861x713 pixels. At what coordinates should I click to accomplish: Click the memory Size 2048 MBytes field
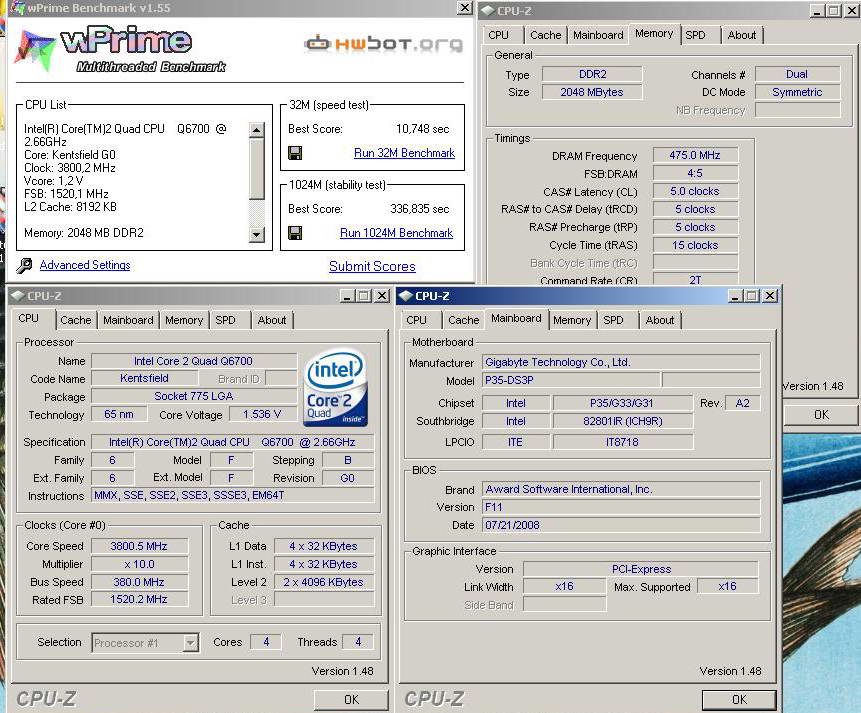click(592, 92)
